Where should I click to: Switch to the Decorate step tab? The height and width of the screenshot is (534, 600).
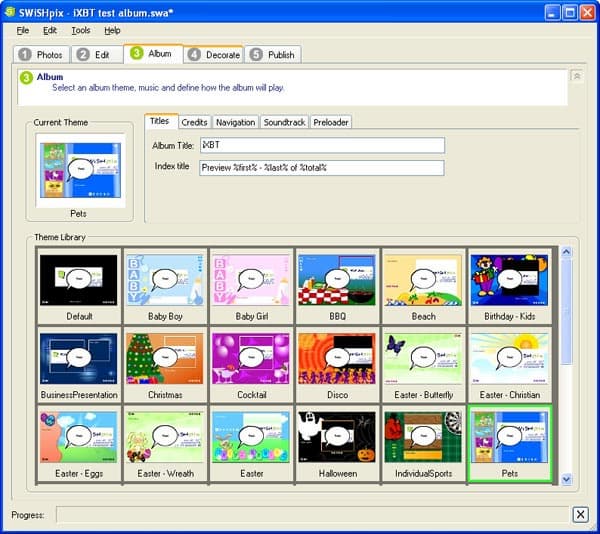coord(214,55)
